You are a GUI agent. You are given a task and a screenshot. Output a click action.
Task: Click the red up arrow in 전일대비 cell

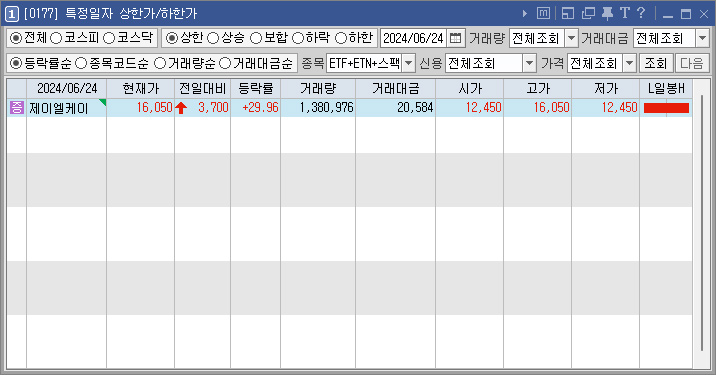click(x=181, y=108)
